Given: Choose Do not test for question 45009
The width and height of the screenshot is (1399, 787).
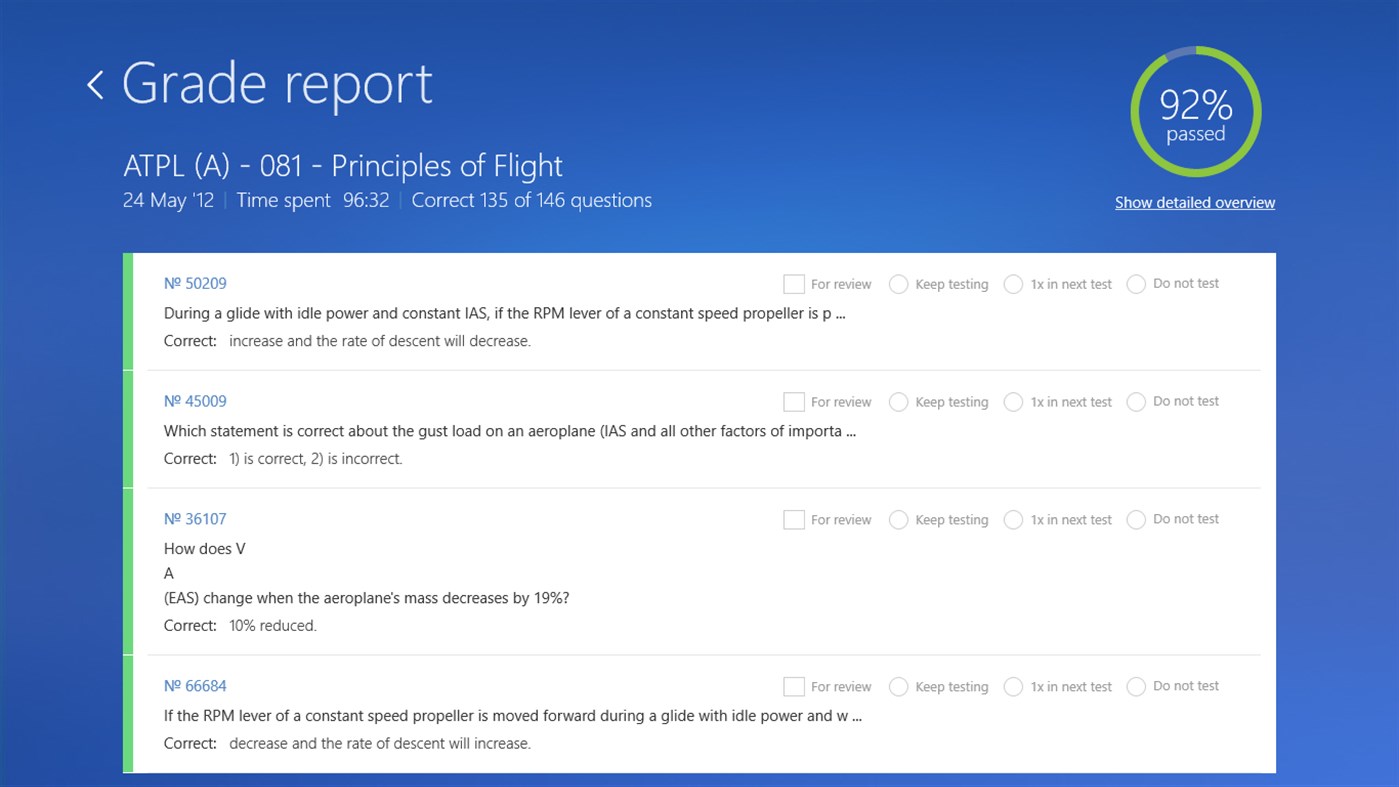Looking at the screenshot, I should 1136,402.
